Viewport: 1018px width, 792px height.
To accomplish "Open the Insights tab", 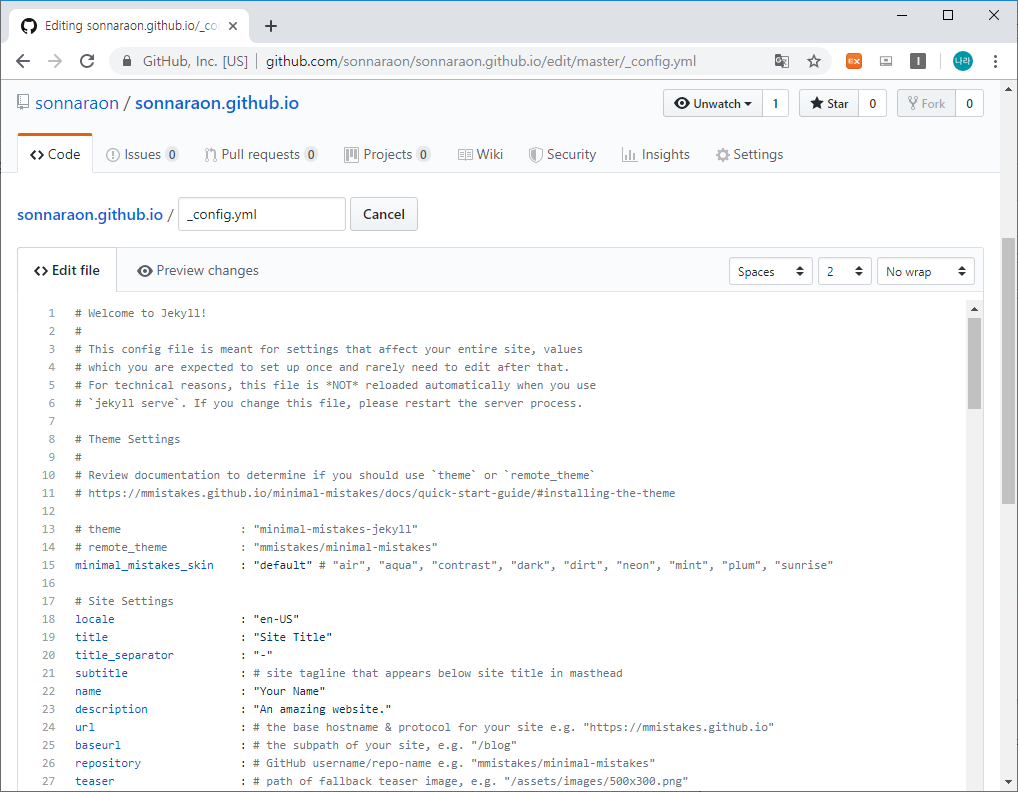I will pyautogui.click(x=656, y=155).
